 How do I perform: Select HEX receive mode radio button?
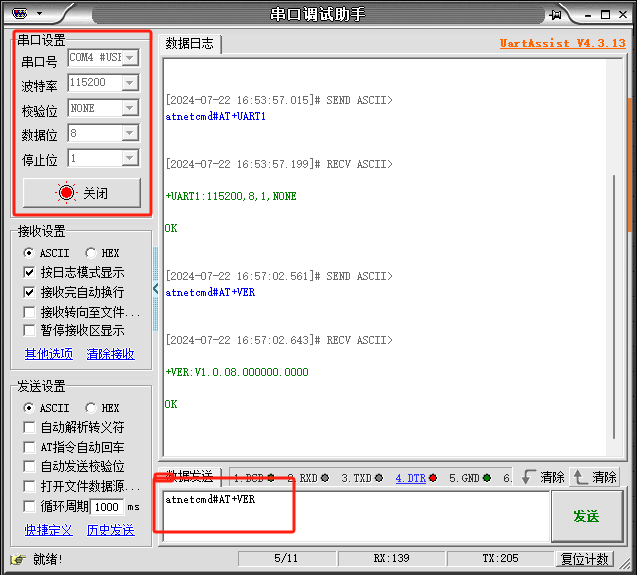coord(92,253)
